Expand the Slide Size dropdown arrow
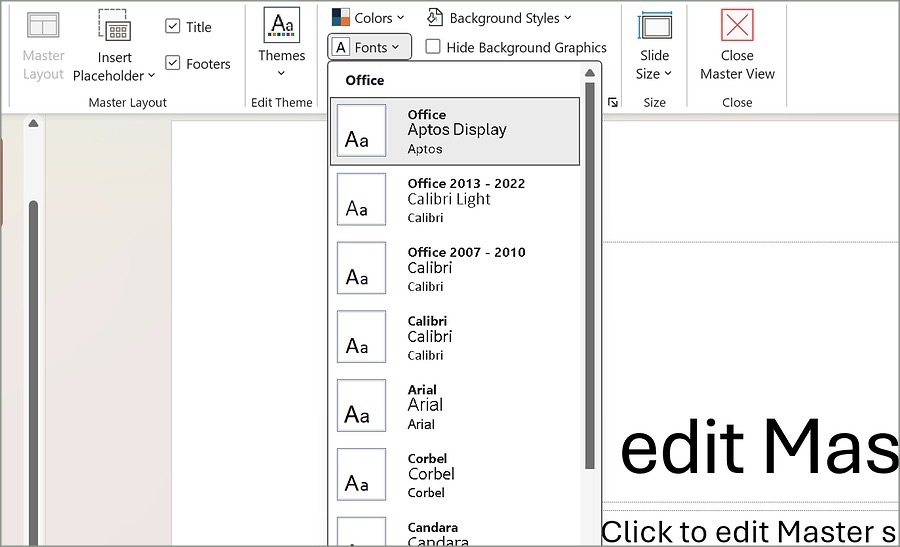 [668, 74]
